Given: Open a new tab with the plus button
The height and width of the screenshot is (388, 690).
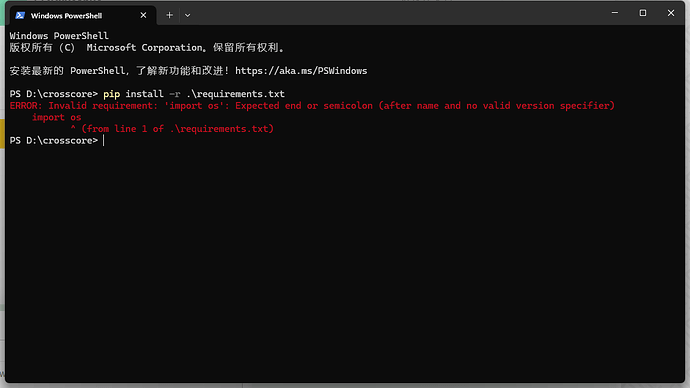Looking at the screenshot, I should click(169, 15).
